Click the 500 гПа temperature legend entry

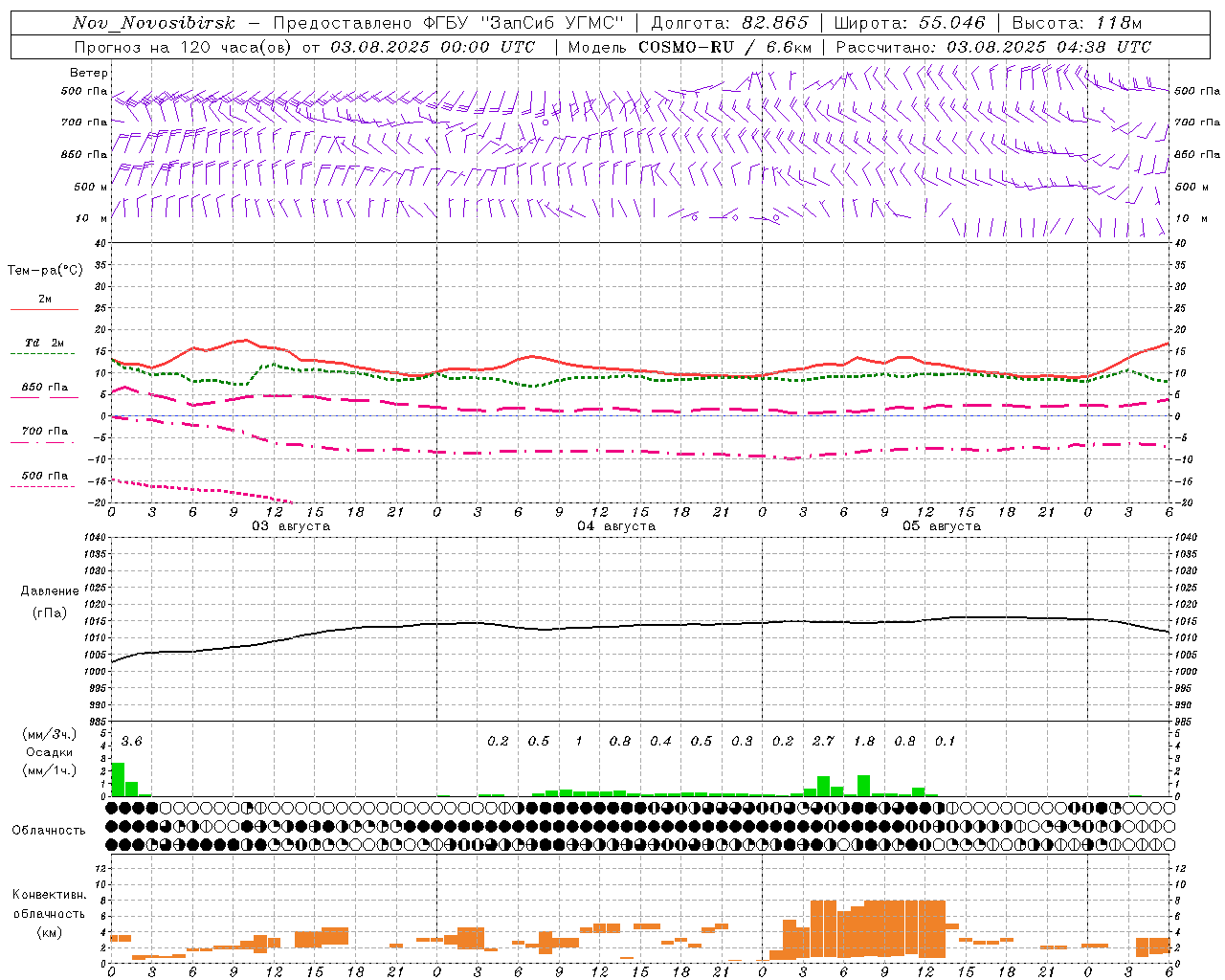(45, 476)
